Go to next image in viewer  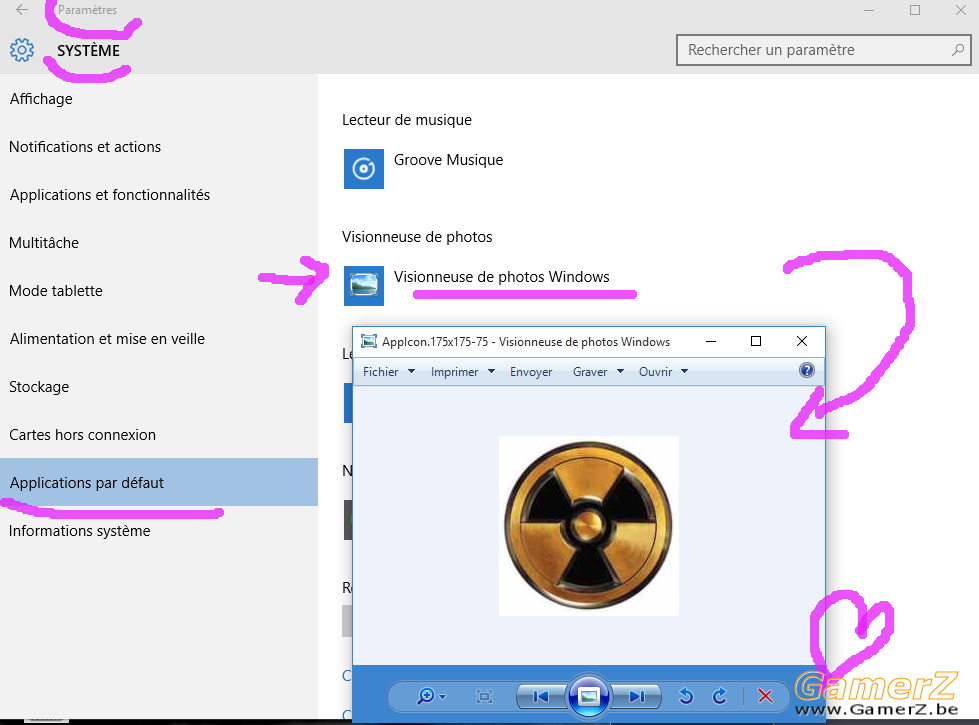pos(637,696)
